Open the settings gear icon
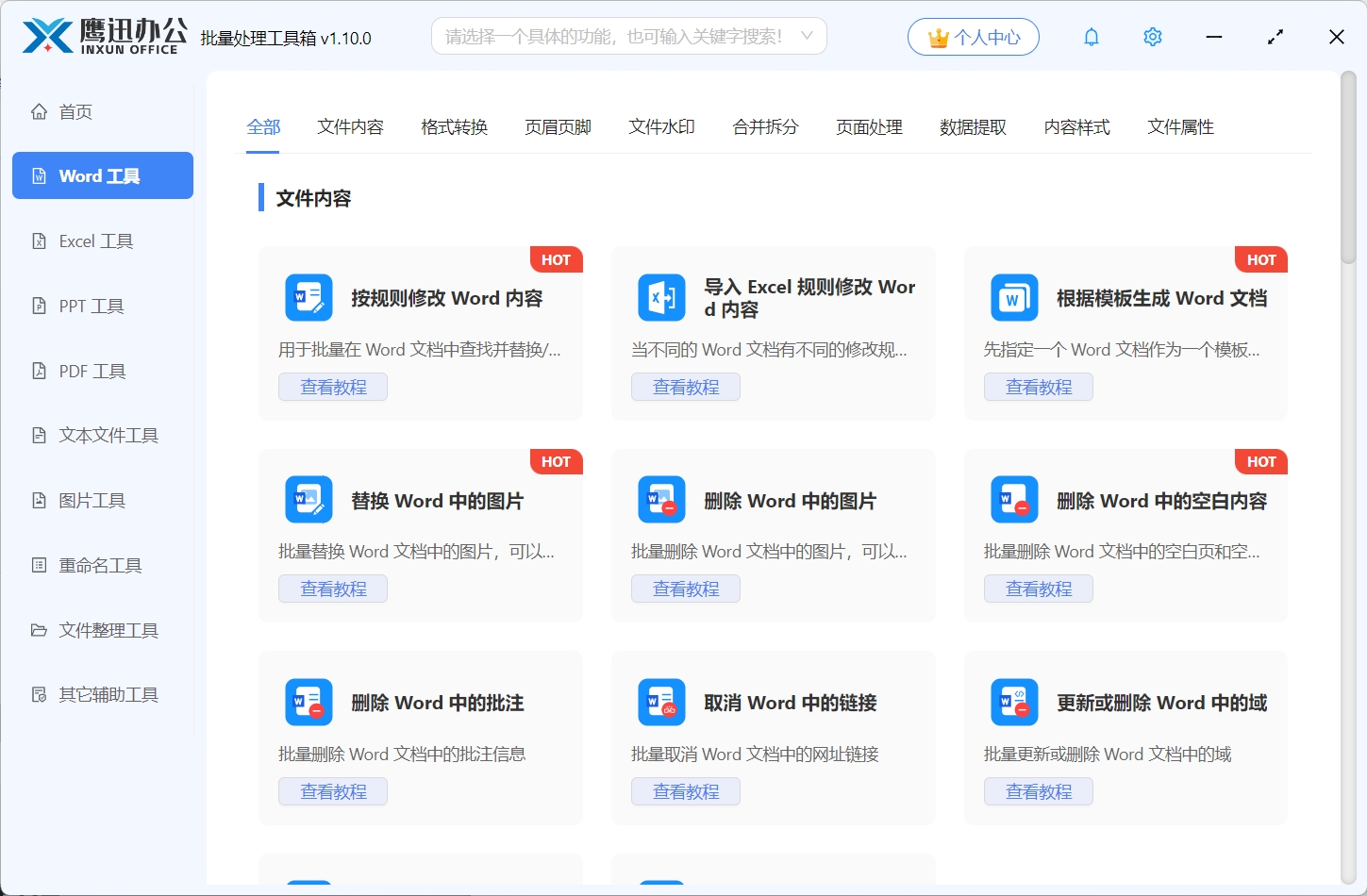Image resolution: width=1367 pixels, height=896 pixels. [x=1152, y=37]
